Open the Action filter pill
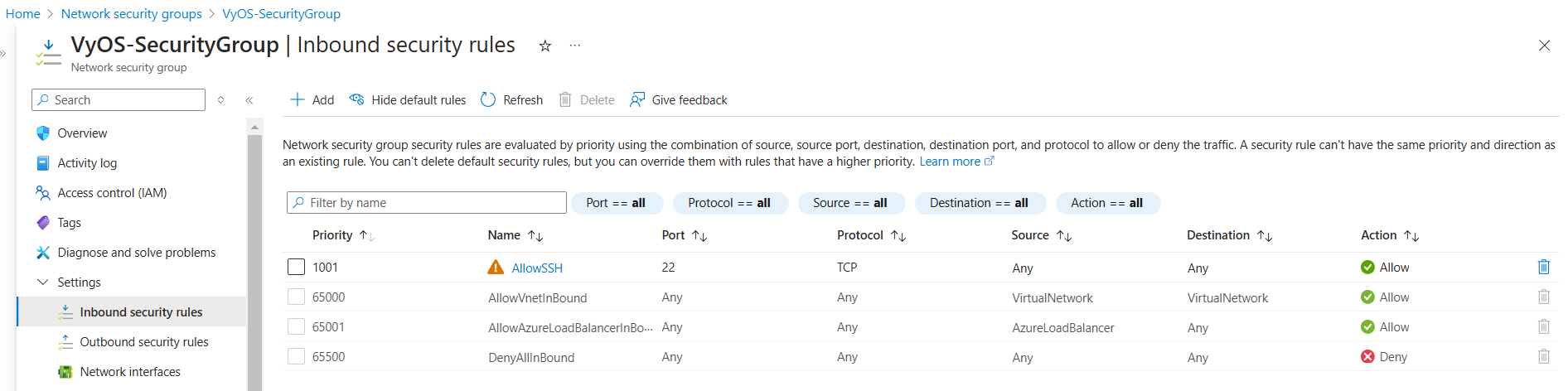1568x391 pixels. [x=1106, y=203]
